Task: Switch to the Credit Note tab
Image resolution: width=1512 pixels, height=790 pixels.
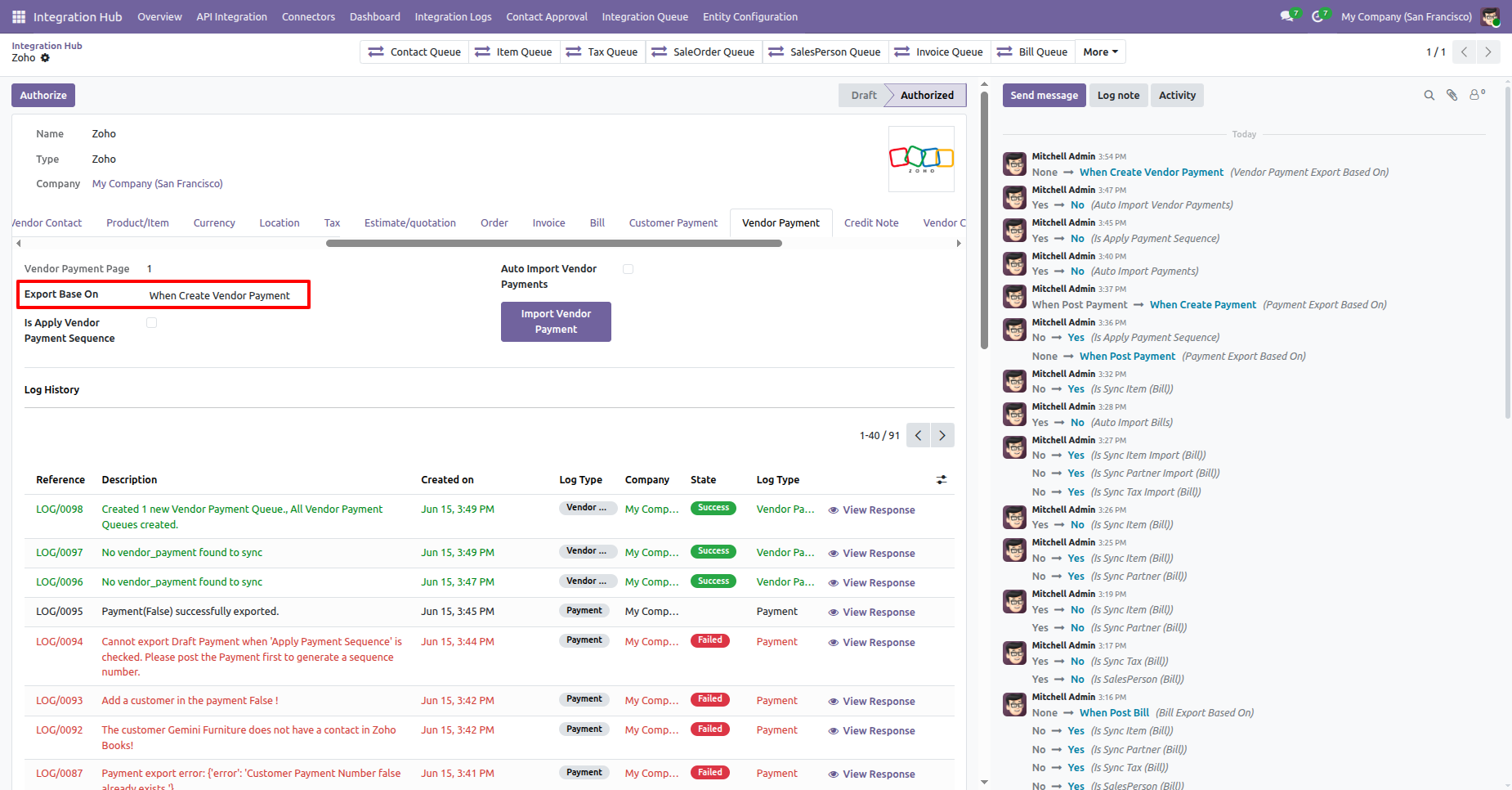Action: pos(871,223)
